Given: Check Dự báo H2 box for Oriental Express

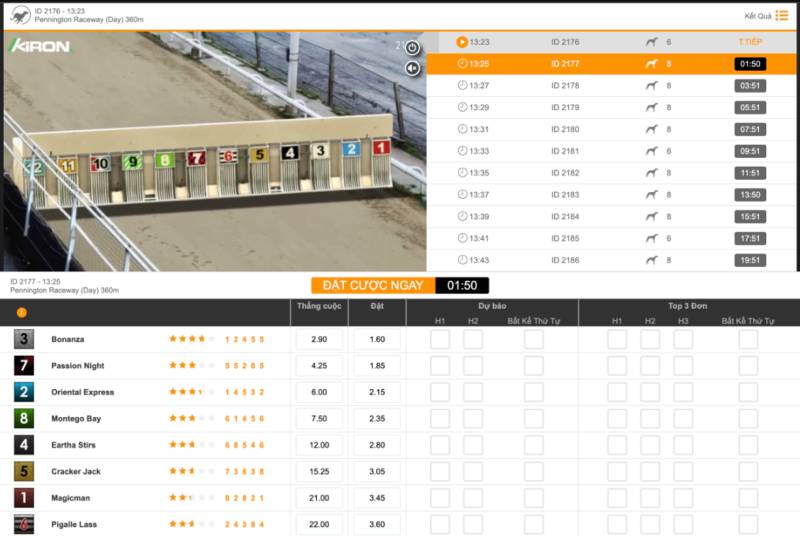Looking at the screenshot, I should [x=473, y=392].
